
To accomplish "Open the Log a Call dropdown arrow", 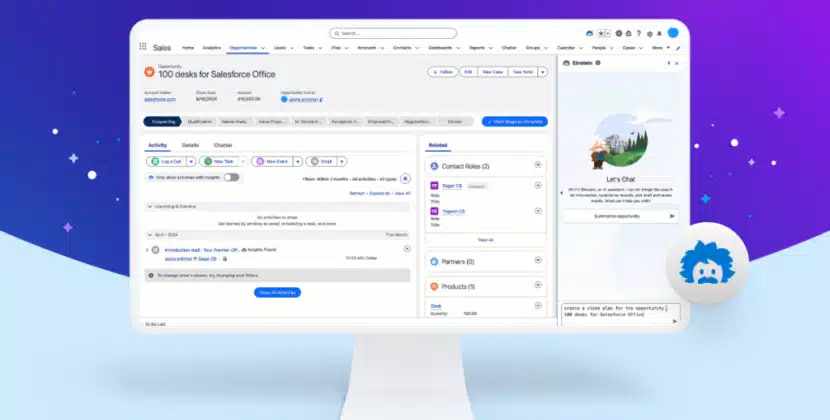I will (x=191, y=162).
